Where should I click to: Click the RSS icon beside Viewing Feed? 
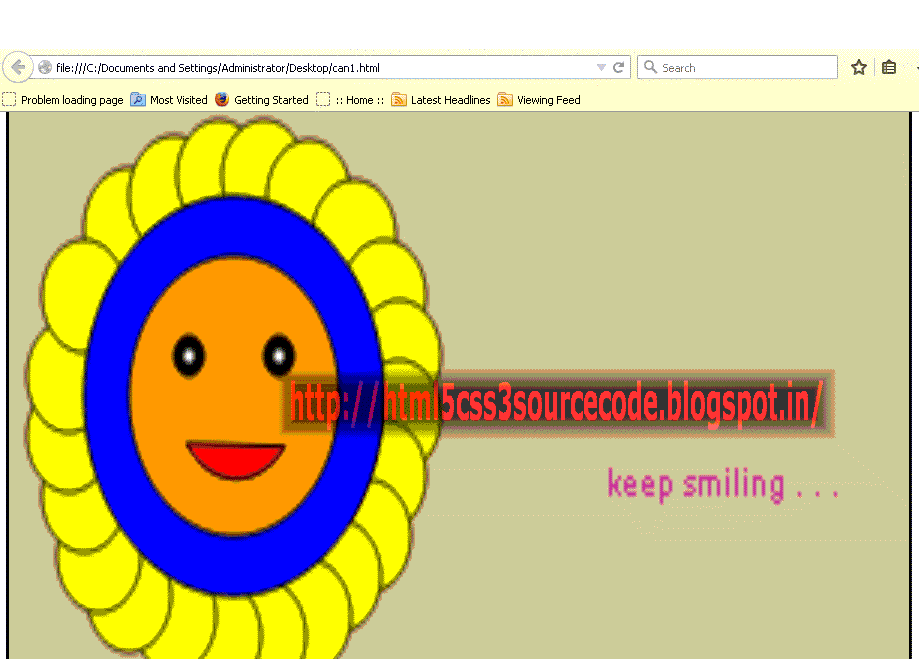(x=505, y=100)
